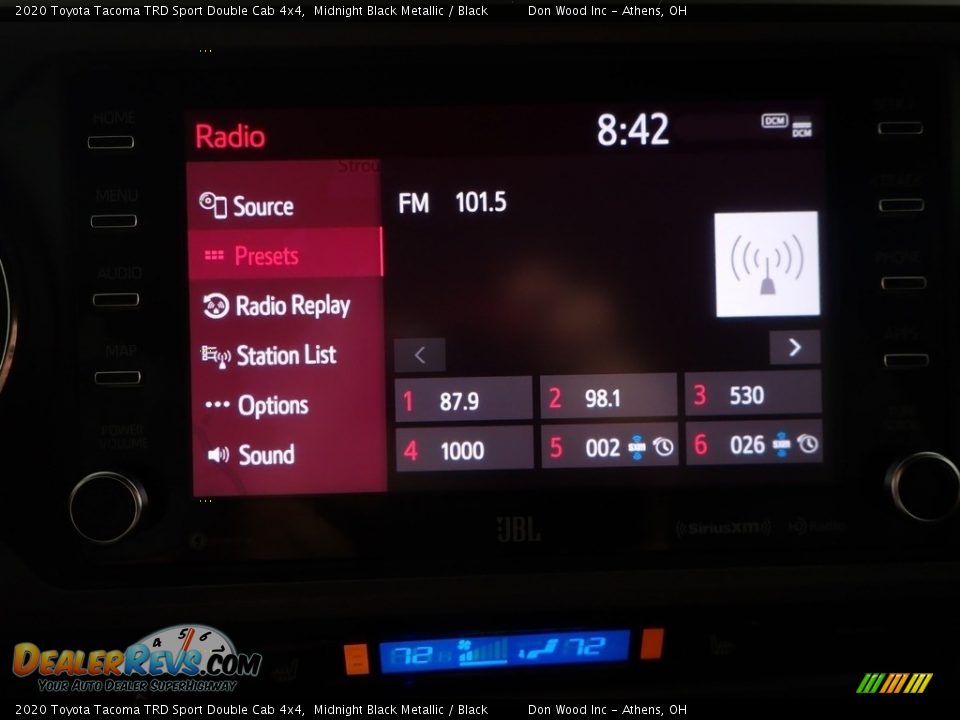The width and height of the screenshot is (960, 720).
Task: Go to previous preset page arrow
Action: 420,355
